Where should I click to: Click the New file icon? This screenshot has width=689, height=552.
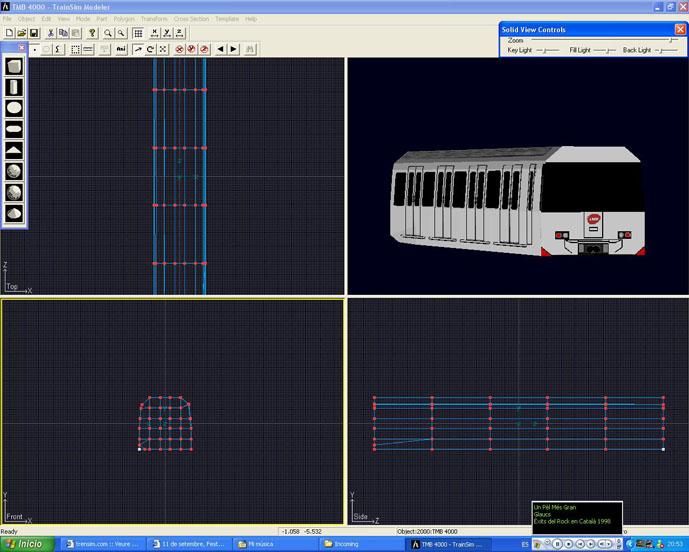coord(8,33)
